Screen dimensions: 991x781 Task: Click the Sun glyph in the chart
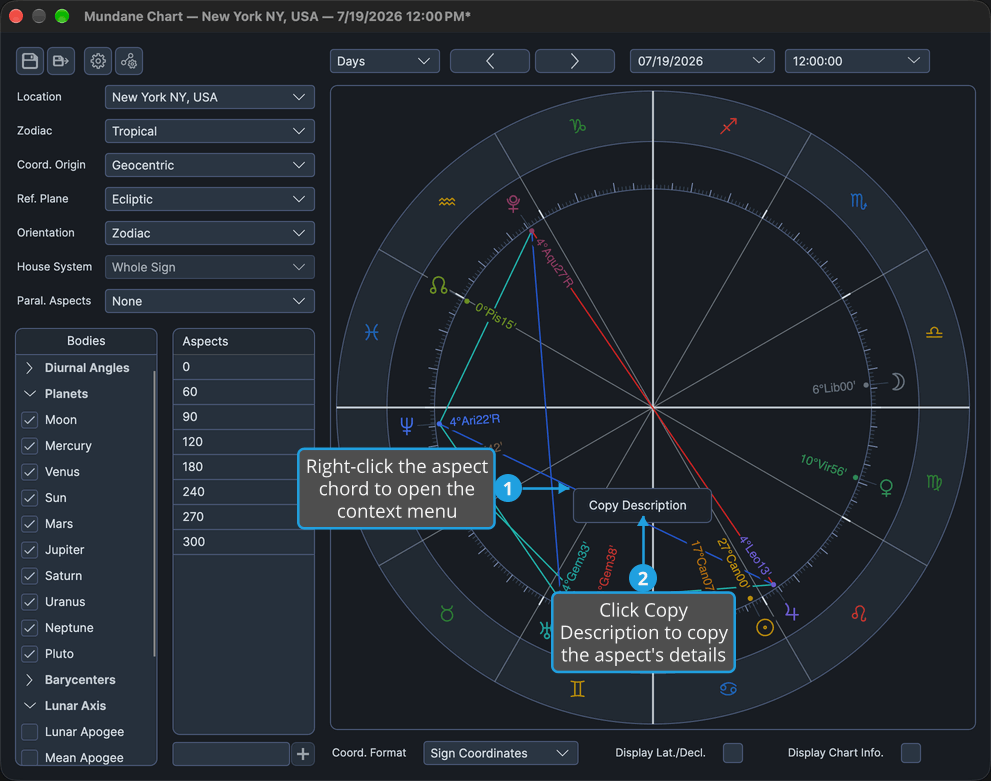click(x=765, y=627)
